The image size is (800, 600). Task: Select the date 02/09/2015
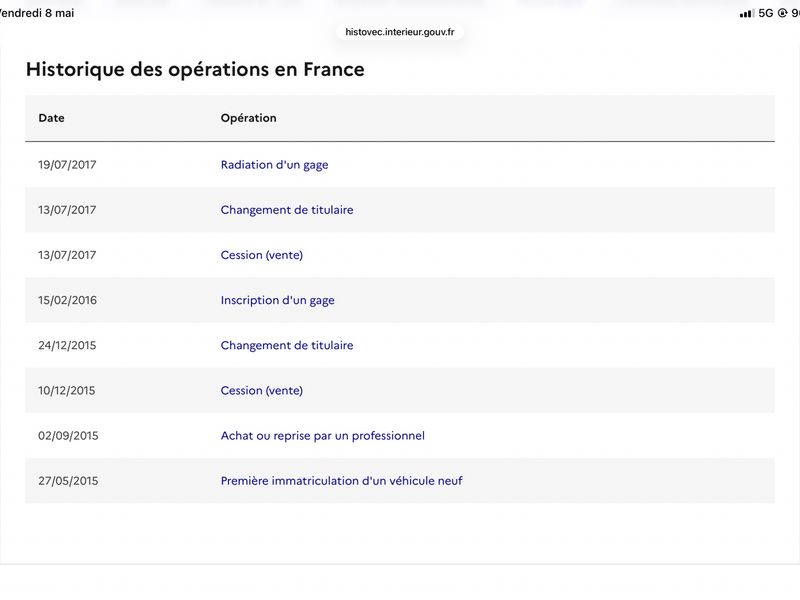(68, 436)
